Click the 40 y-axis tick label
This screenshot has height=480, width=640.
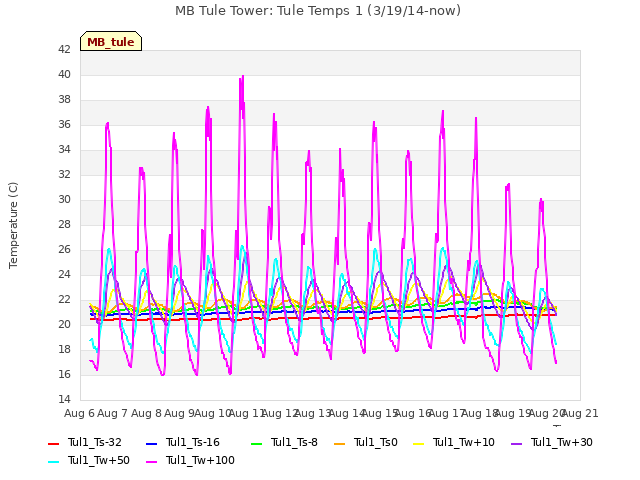pos(64,74)
